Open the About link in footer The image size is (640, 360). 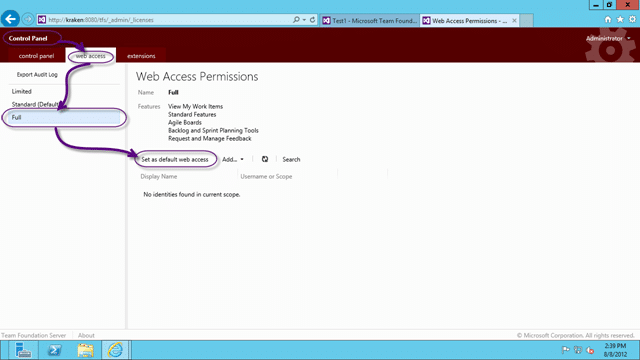pos(86,336)
